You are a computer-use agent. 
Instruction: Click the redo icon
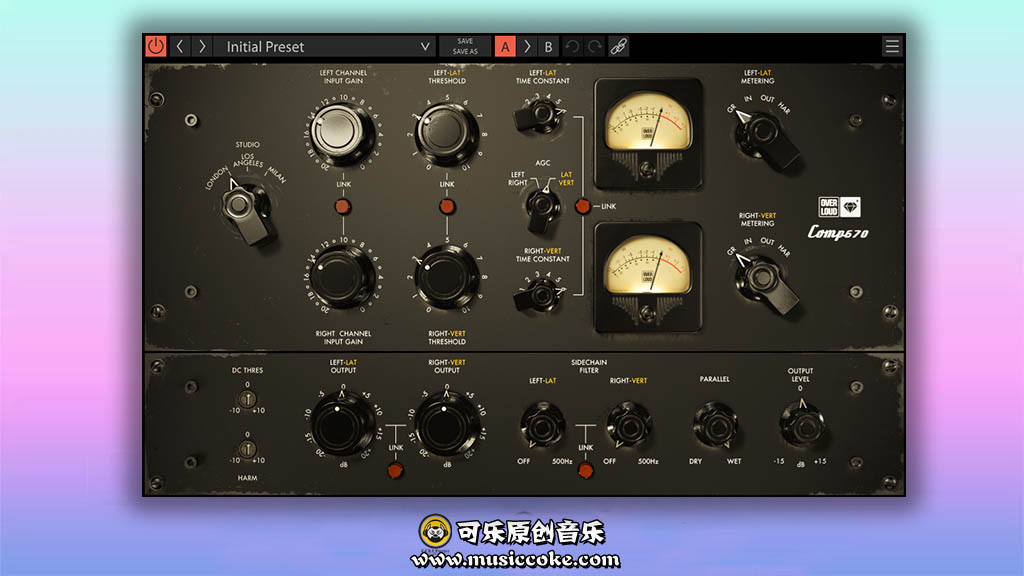595,46
